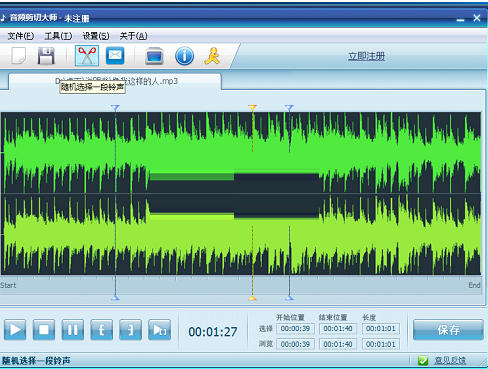Click the 长度 column header label
This screenshot has height=369, width=488.
369,317
